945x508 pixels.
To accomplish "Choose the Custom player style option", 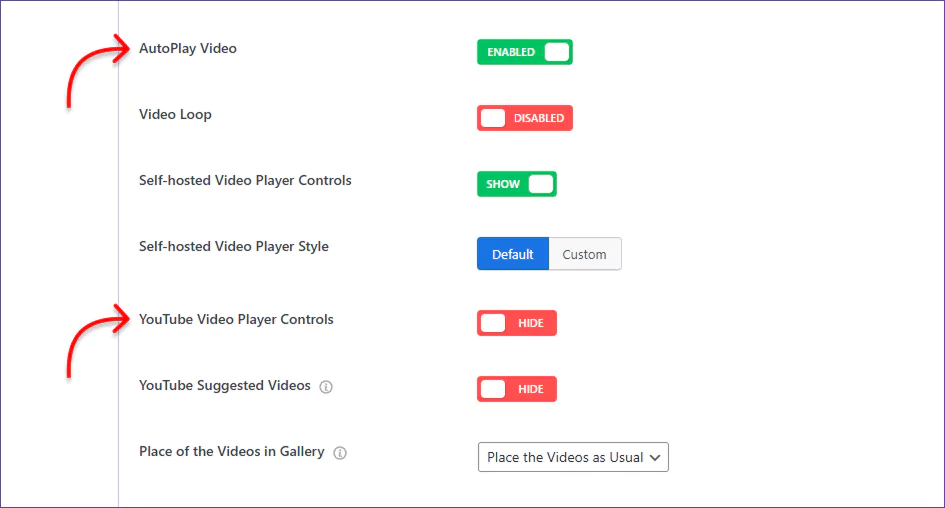I will [585, 254].
